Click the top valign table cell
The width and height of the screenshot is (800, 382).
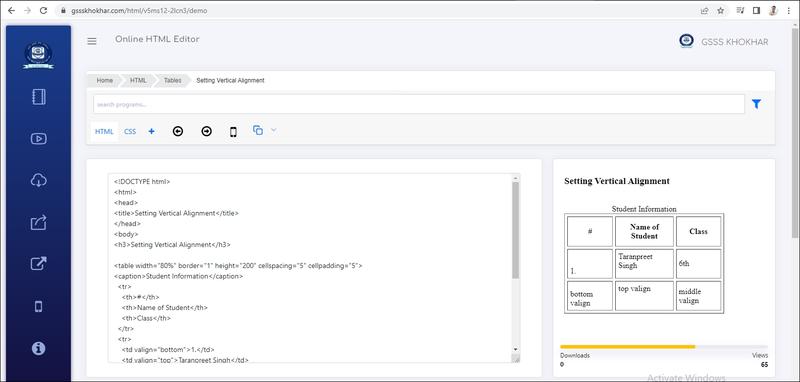644,296
